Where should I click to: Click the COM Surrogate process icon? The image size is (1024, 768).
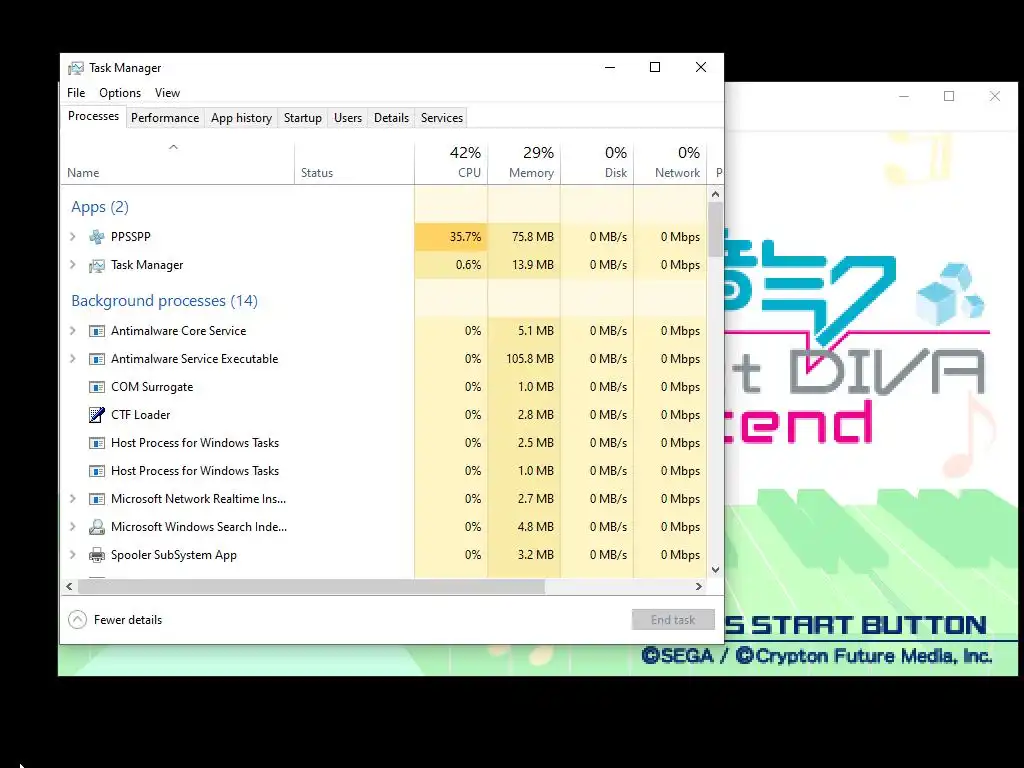[x=97, y=387]
